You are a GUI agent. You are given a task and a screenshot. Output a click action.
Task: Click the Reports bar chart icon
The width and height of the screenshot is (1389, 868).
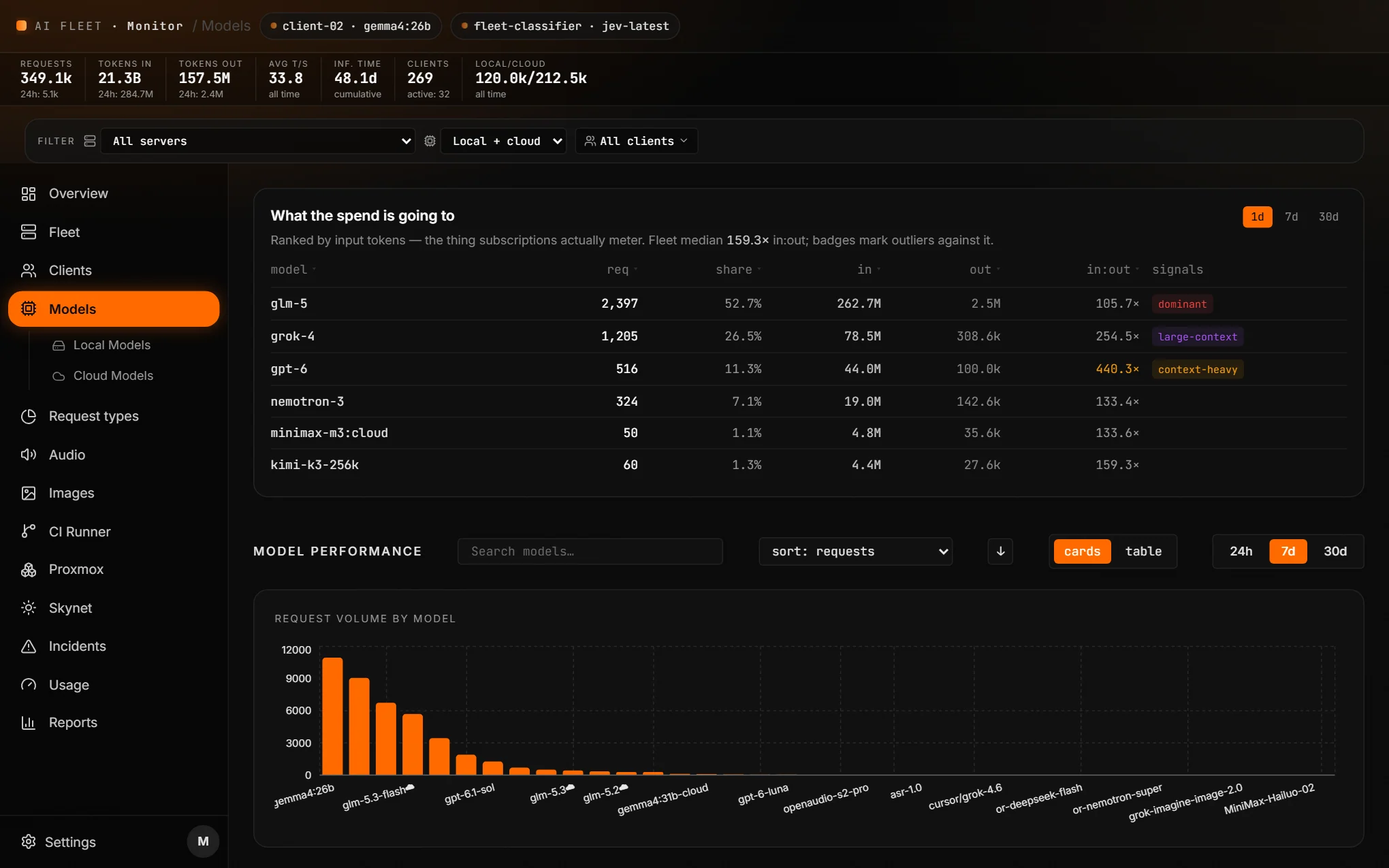[28, 723]
